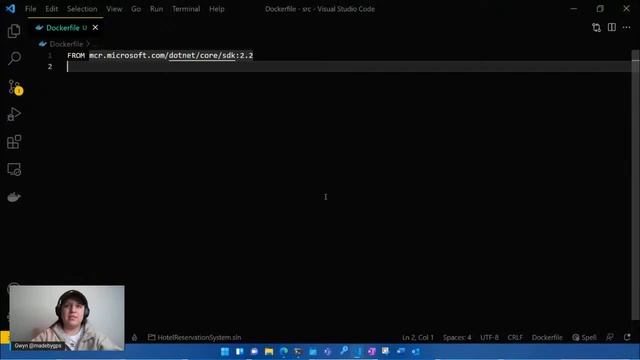Open the Docker view in activity bar
640x360 pixels.
pos(14,197)
